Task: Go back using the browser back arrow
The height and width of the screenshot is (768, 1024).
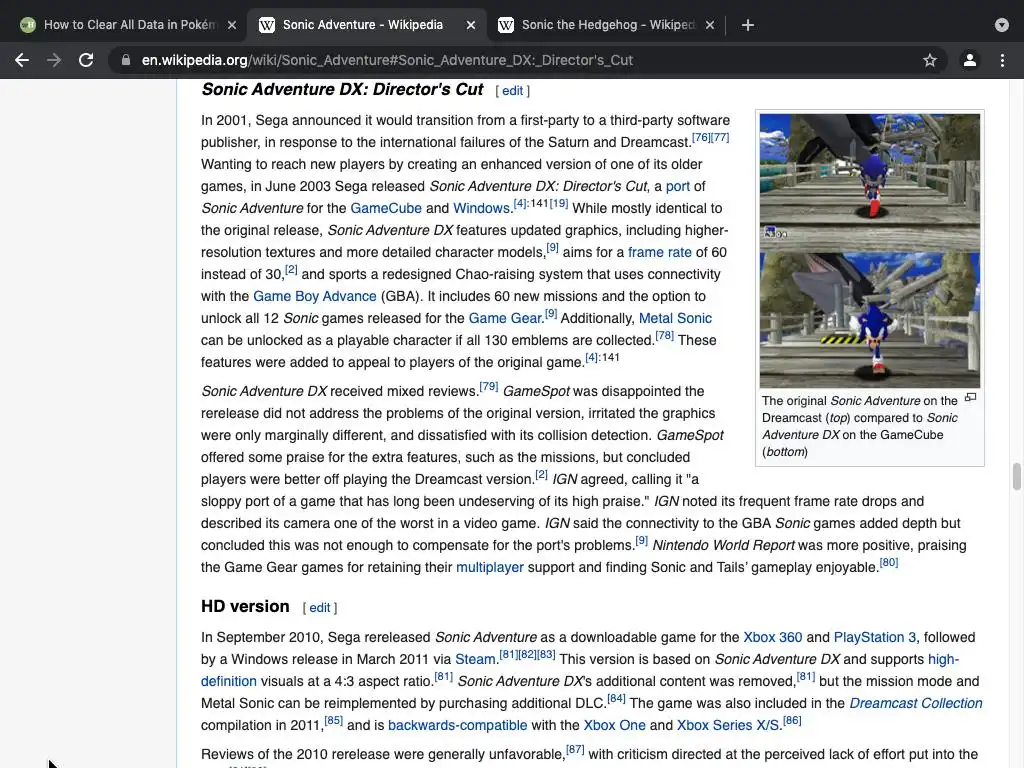Action: tap(22, 60)
